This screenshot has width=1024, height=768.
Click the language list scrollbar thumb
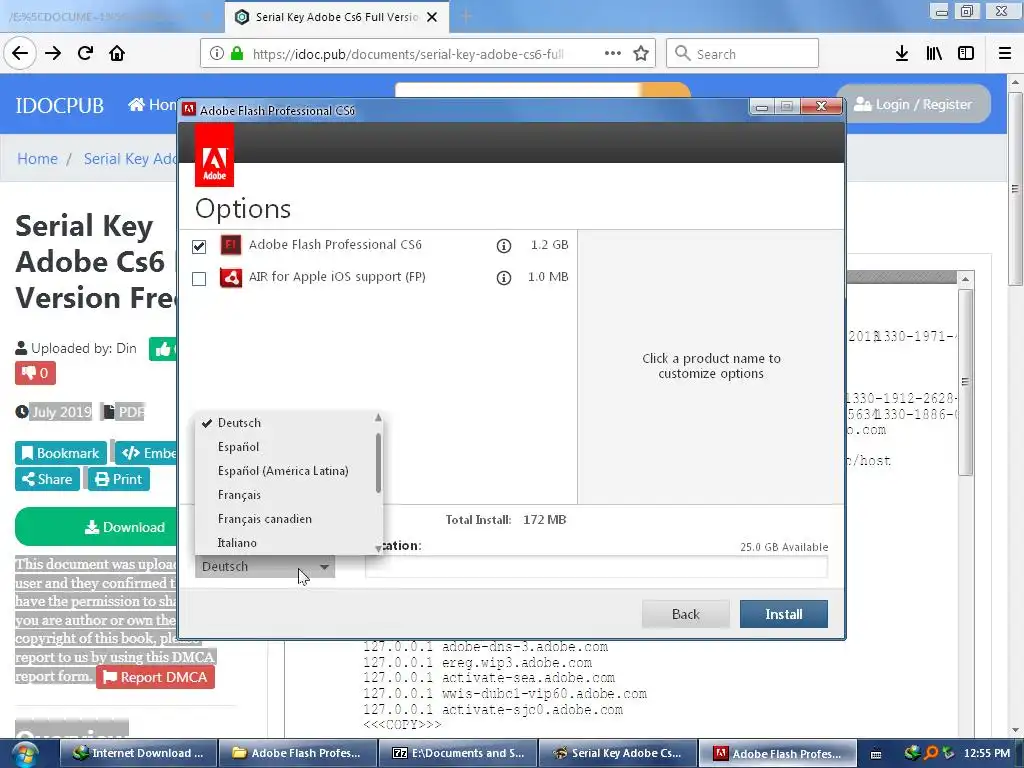pos(378,463)
